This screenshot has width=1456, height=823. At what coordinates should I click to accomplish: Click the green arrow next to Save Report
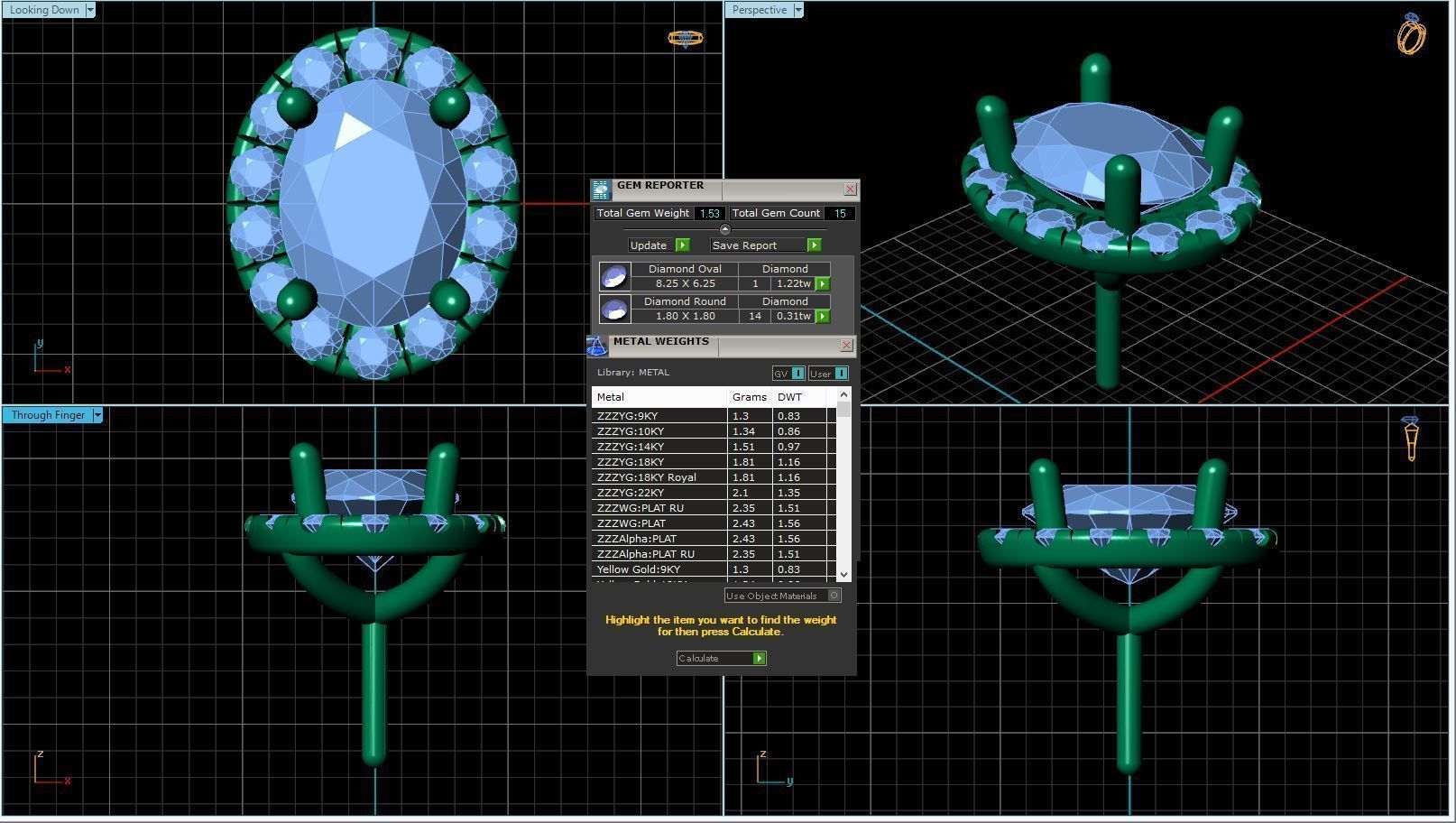(x=814, y=245)
